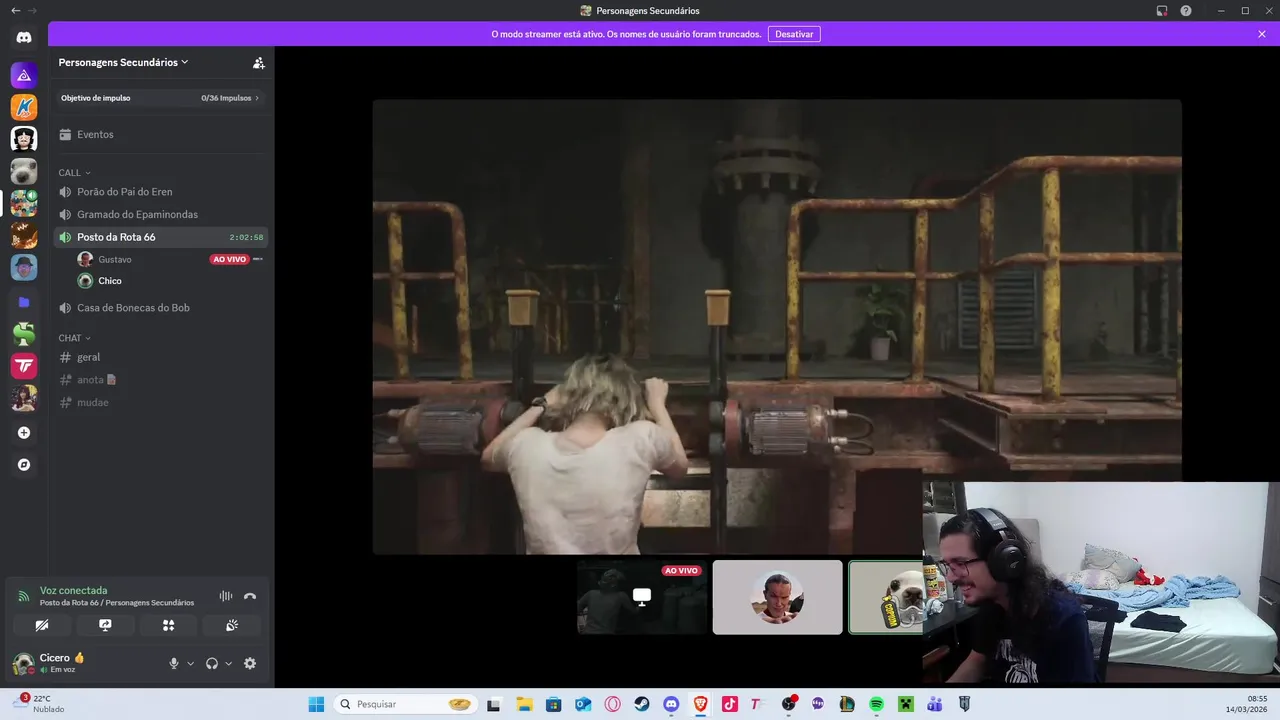The image size is (1280, 720).
Task: Open headphones output options arrow
Action: 228,663
